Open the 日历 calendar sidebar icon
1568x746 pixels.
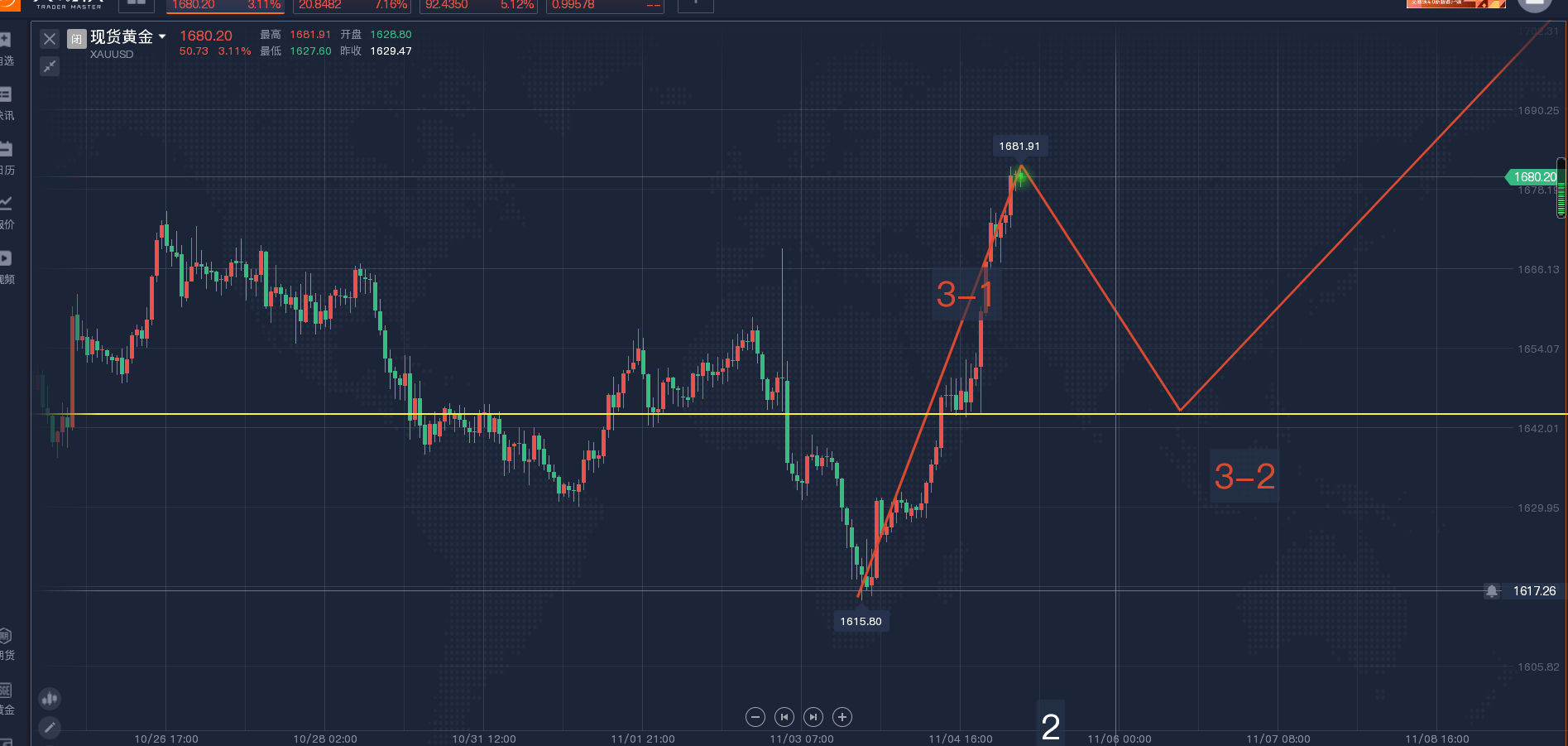(x=6, y=158)
